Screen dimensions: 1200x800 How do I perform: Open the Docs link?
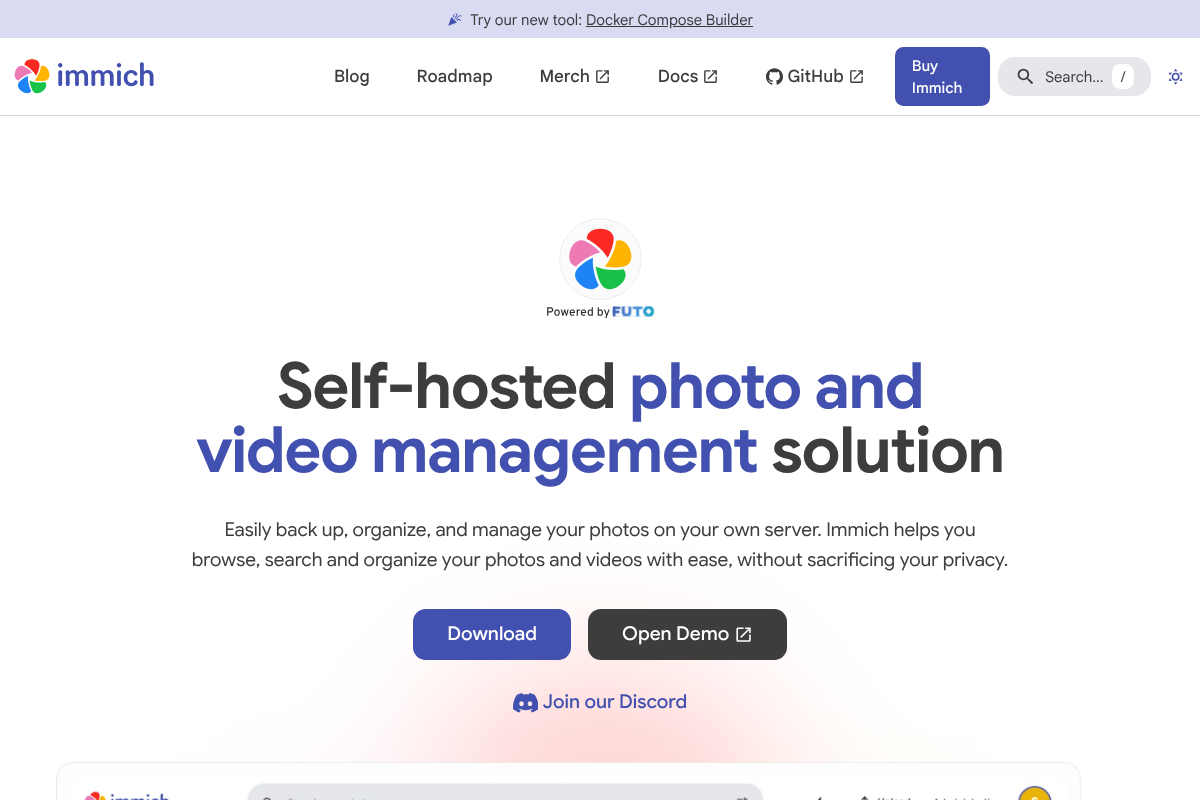[688, 76]
